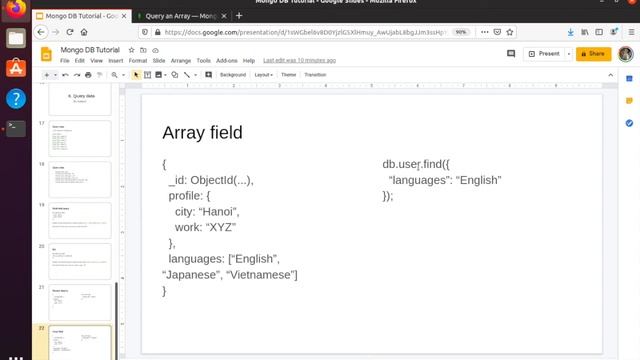640x360 pixels.
Task: Click the move-to-folder icon beside the title
Action: pos(143,50)
